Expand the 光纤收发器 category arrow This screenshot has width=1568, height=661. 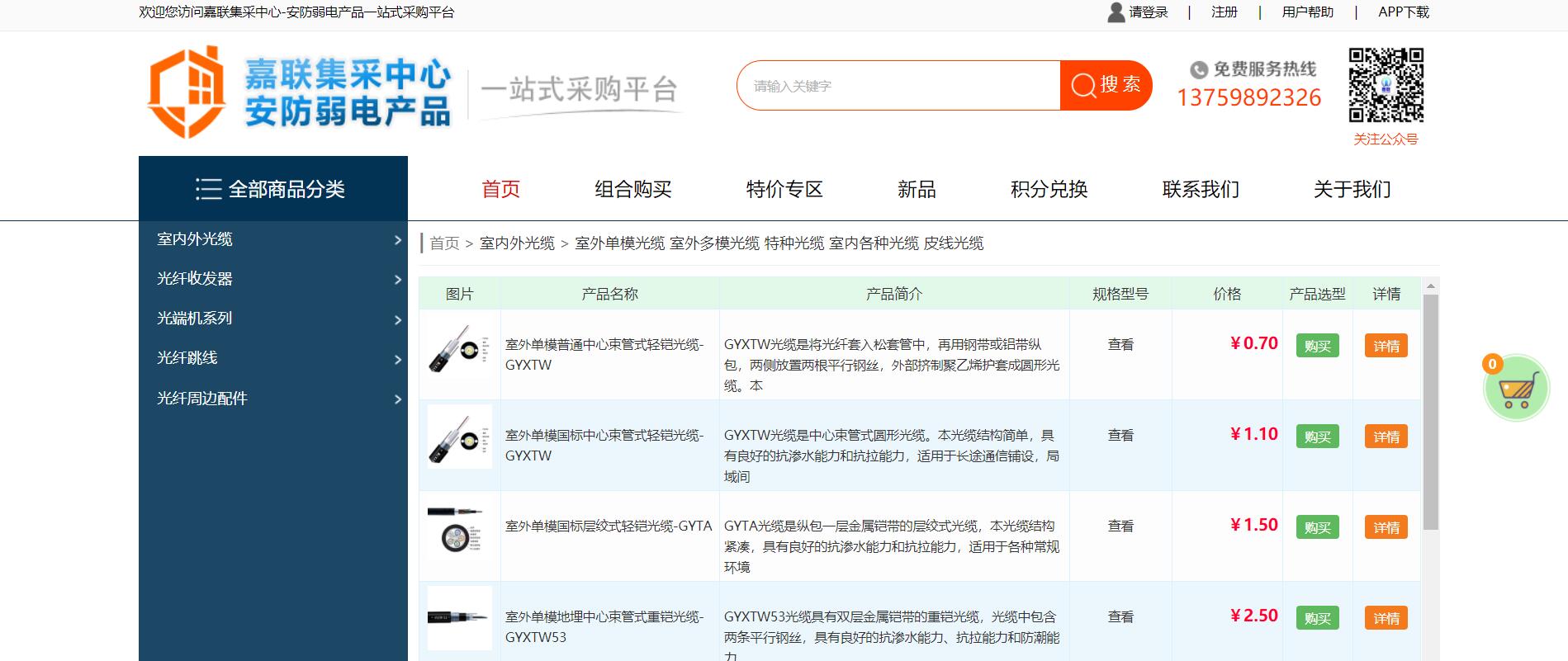(397, 280)
